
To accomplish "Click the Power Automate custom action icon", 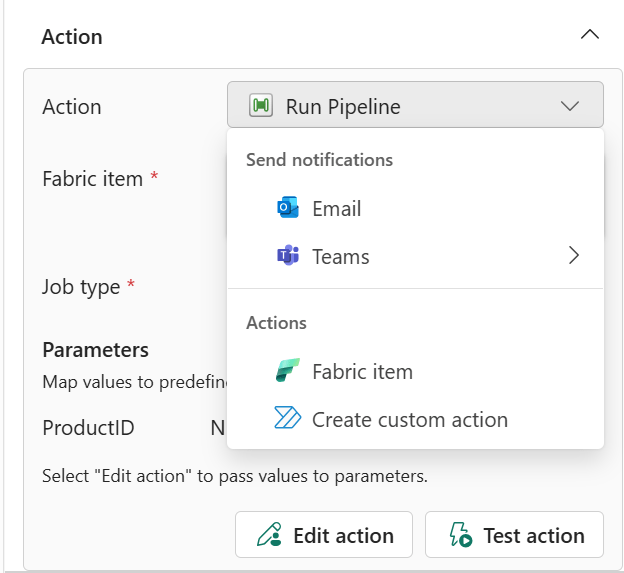I will [x=287, y=419].
